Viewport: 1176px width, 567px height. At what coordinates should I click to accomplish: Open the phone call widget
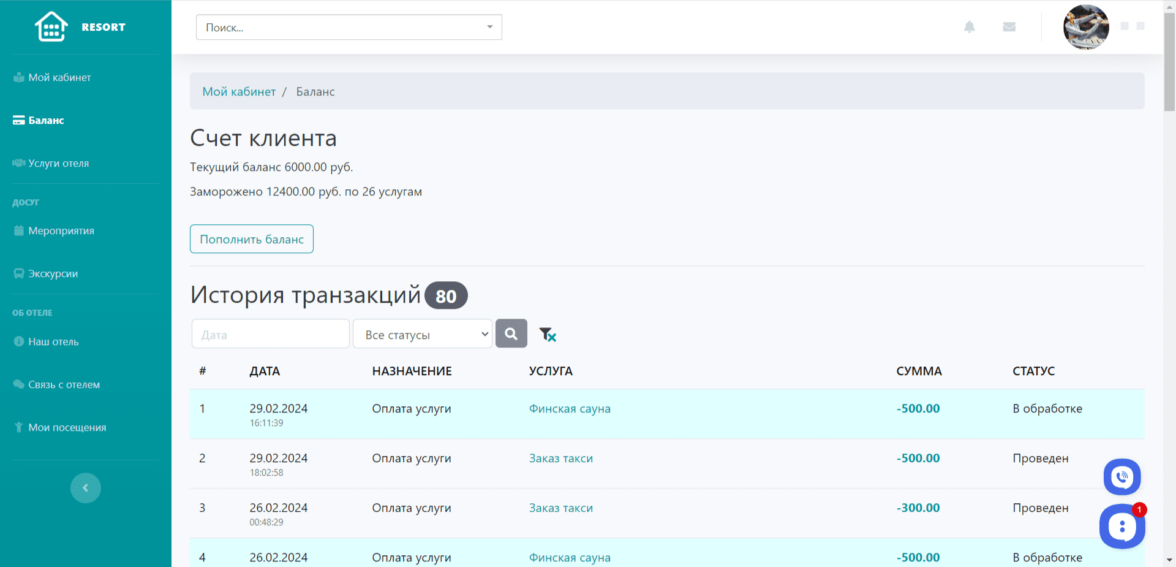click(x=1122, y=477)
